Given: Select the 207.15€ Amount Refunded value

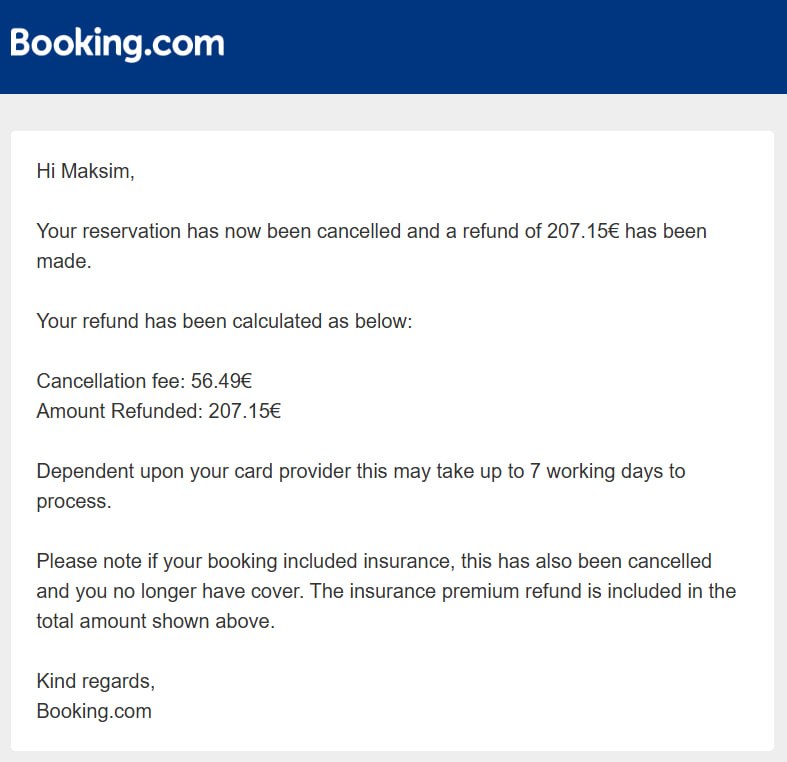Looking at the screenshot, I should [244, 411].
